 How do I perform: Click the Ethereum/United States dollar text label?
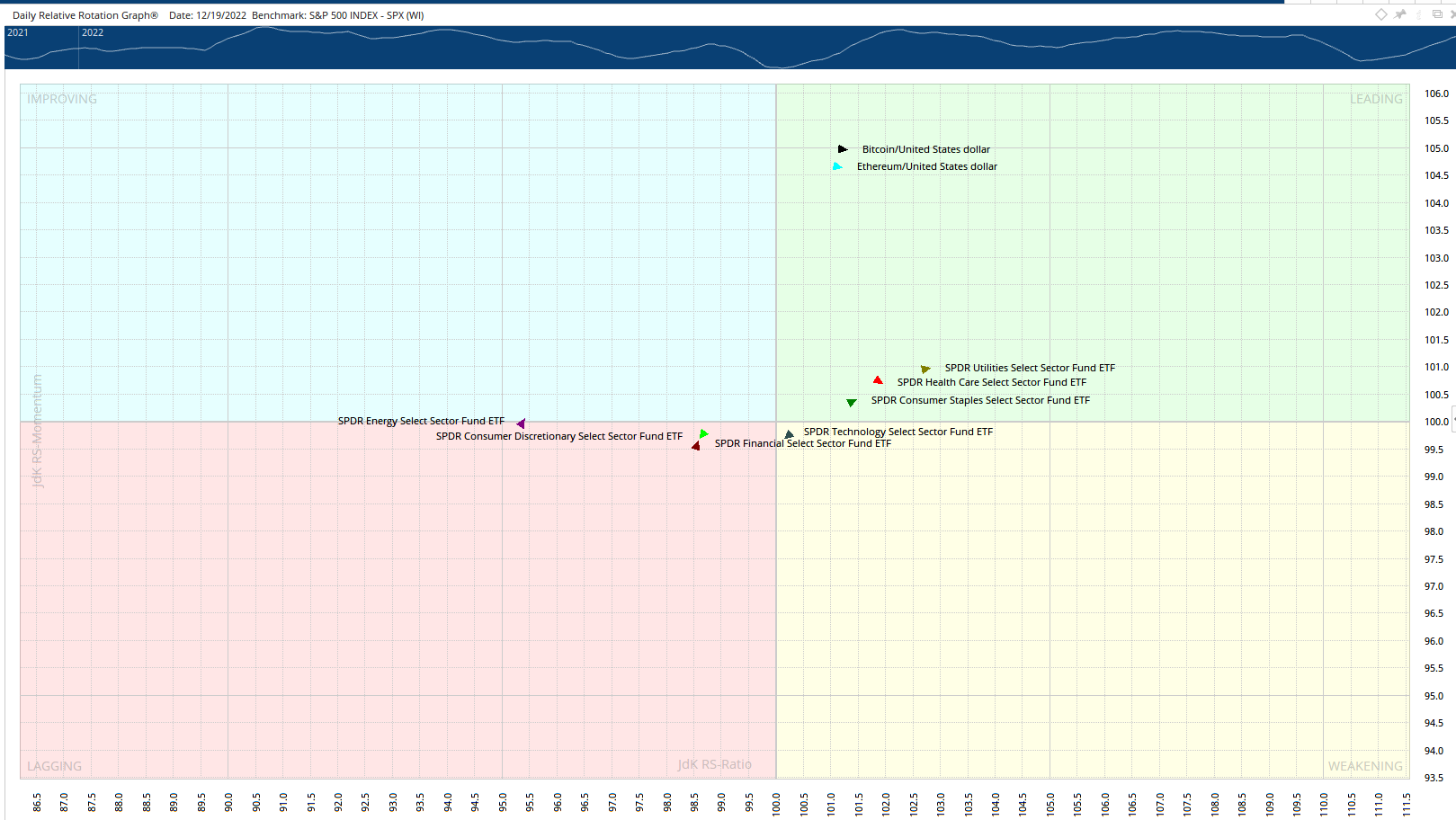926,166
